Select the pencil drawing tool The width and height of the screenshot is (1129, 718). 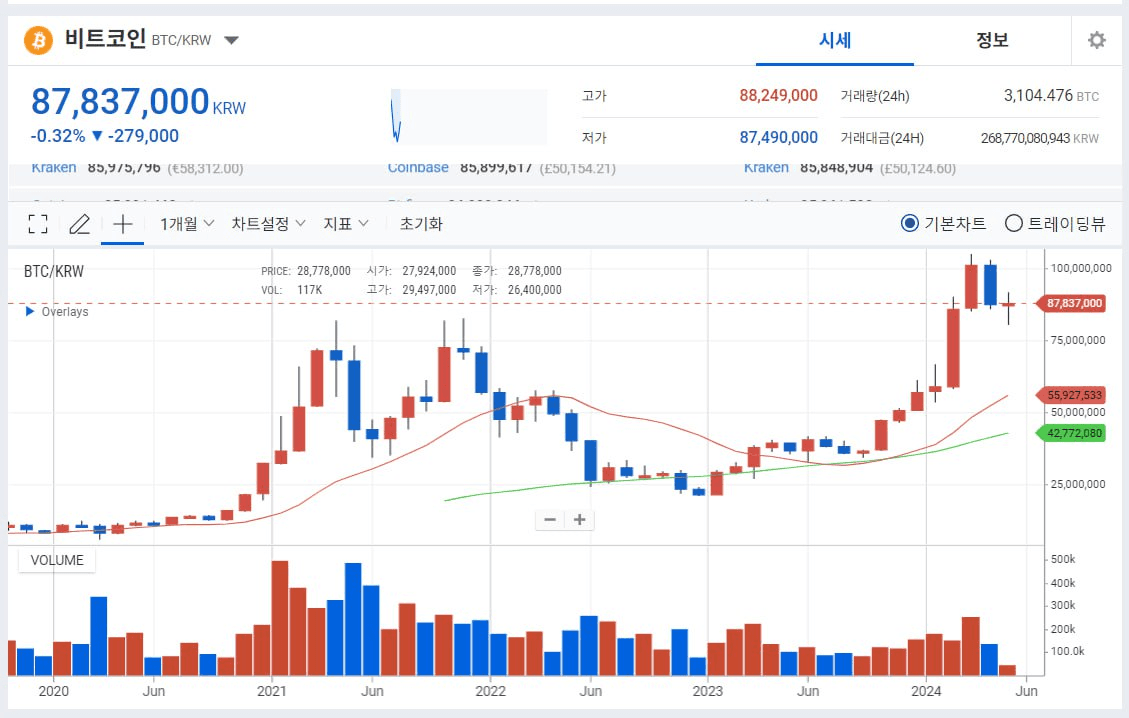tap(79, 224)
